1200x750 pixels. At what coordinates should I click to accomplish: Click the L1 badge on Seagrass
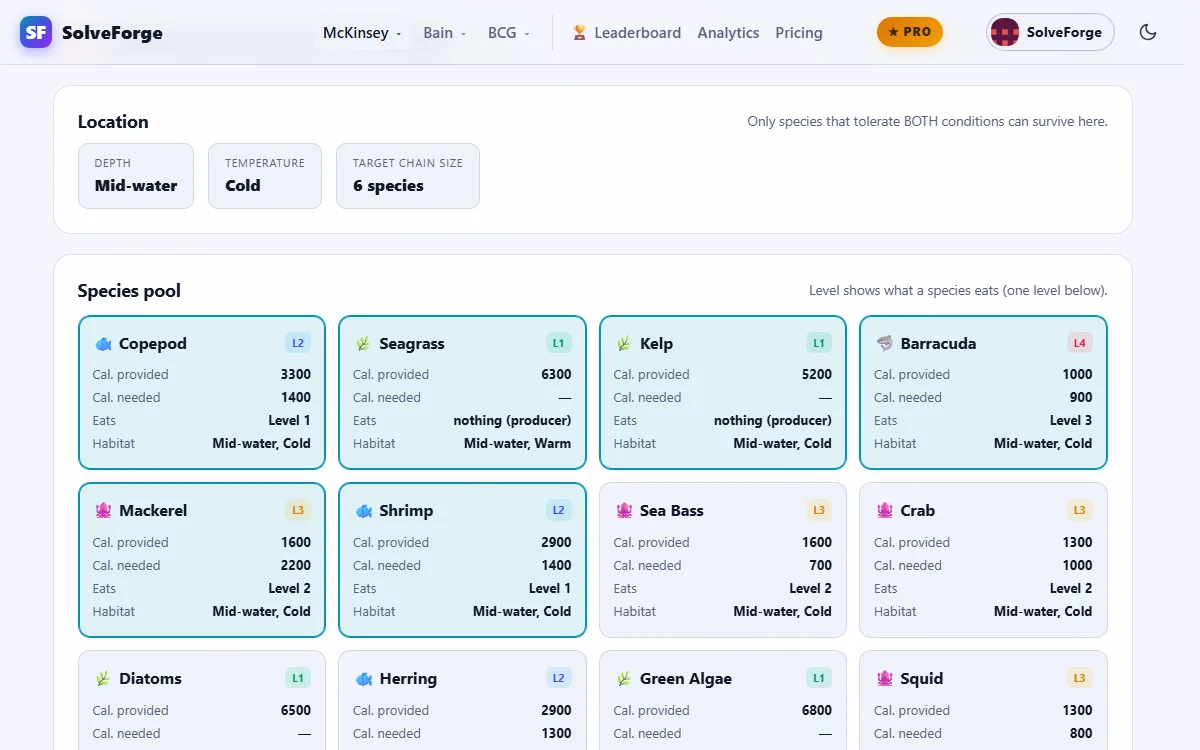tap(558, 343)
